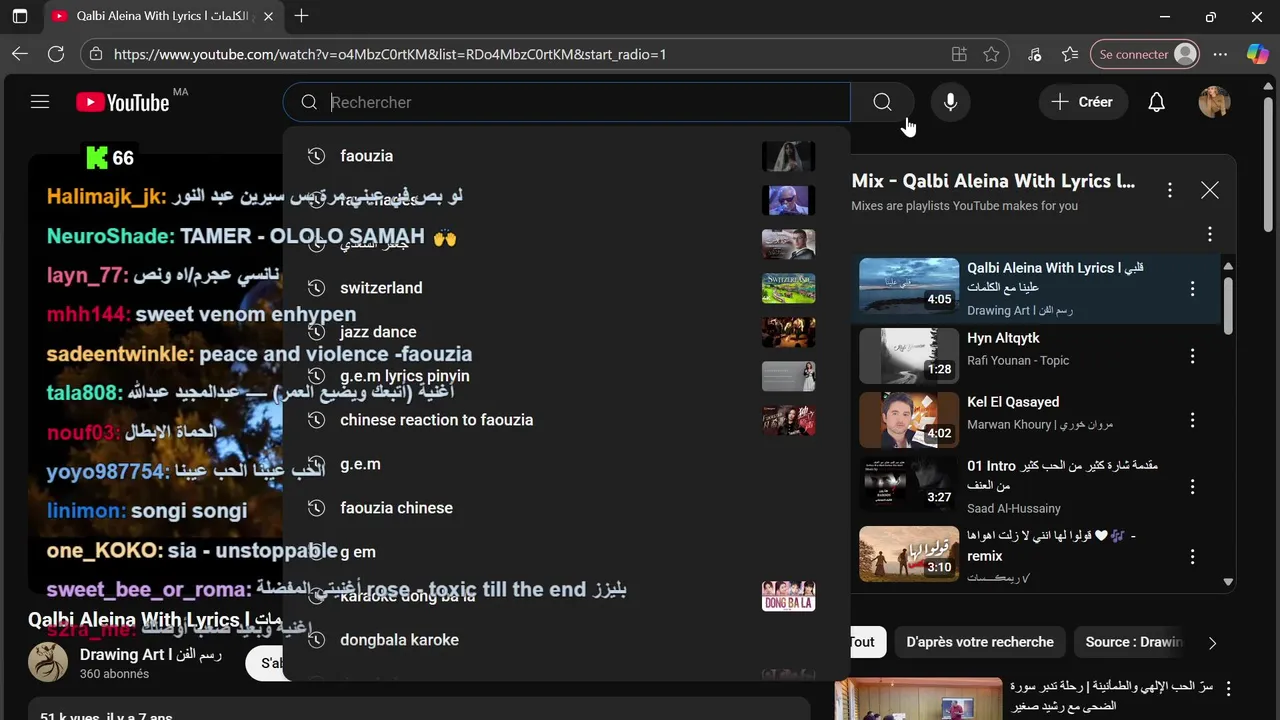Open the account avatar menu
The height and width of the screenshot is (720, 1280).
pyautogui.click(x=1214, y=102)
